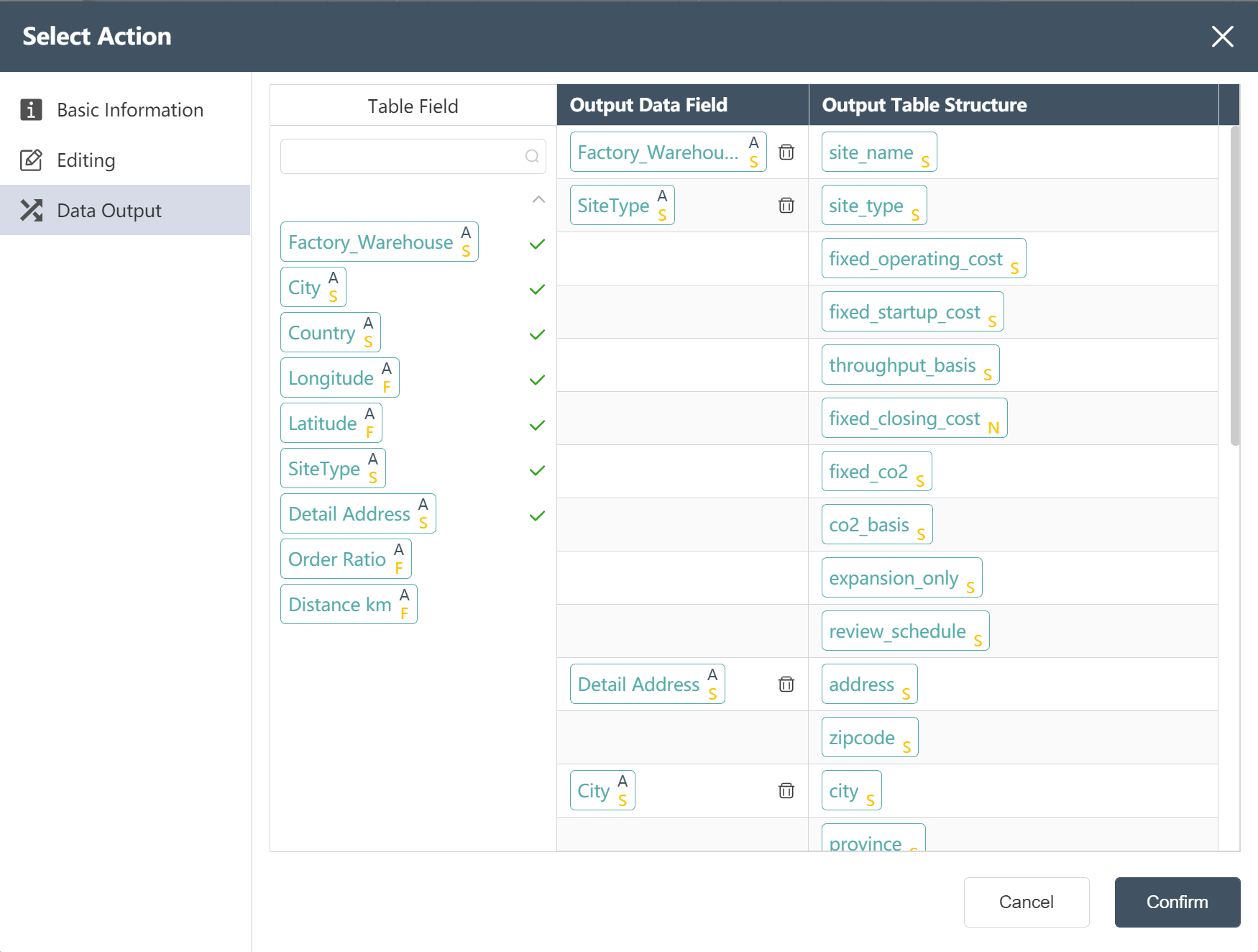Viewport: 1258px width, 952px height.
Task: Click the output table vertical scrollbar
Action: [x=1235, y=286]
